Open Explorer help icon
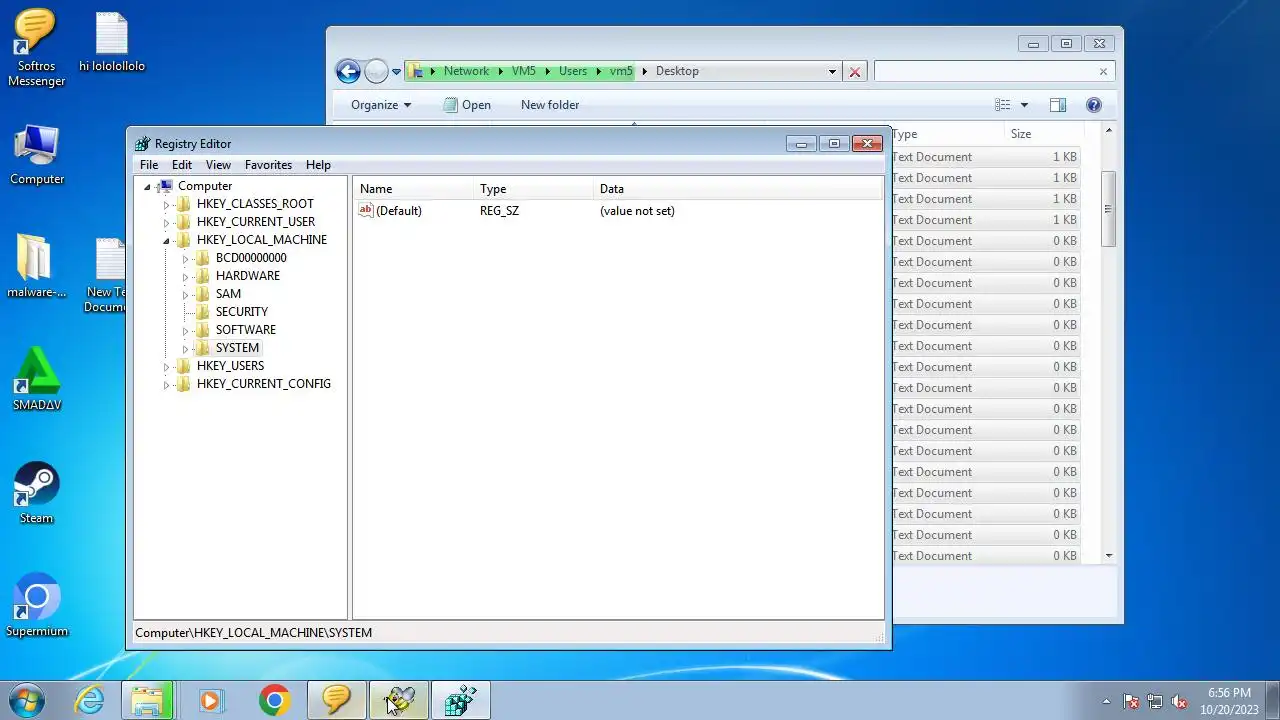Viewport: 1280px width, 720px height. (x=1094, y=105)
